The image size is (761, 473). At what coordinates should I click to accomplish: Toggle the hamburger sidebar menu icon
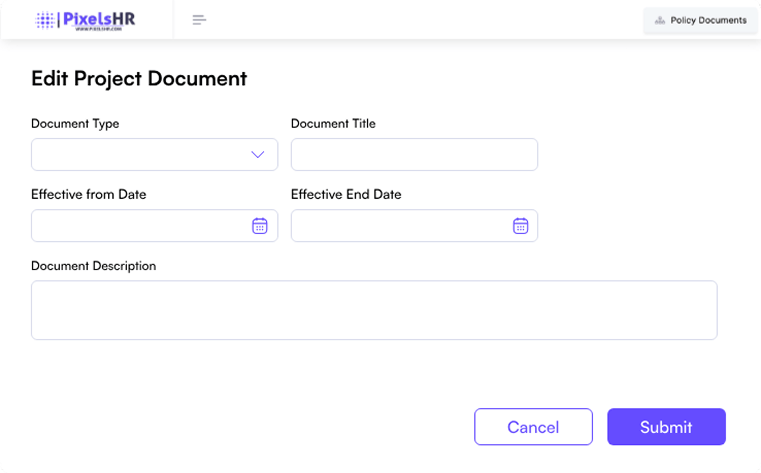point(199,20)
